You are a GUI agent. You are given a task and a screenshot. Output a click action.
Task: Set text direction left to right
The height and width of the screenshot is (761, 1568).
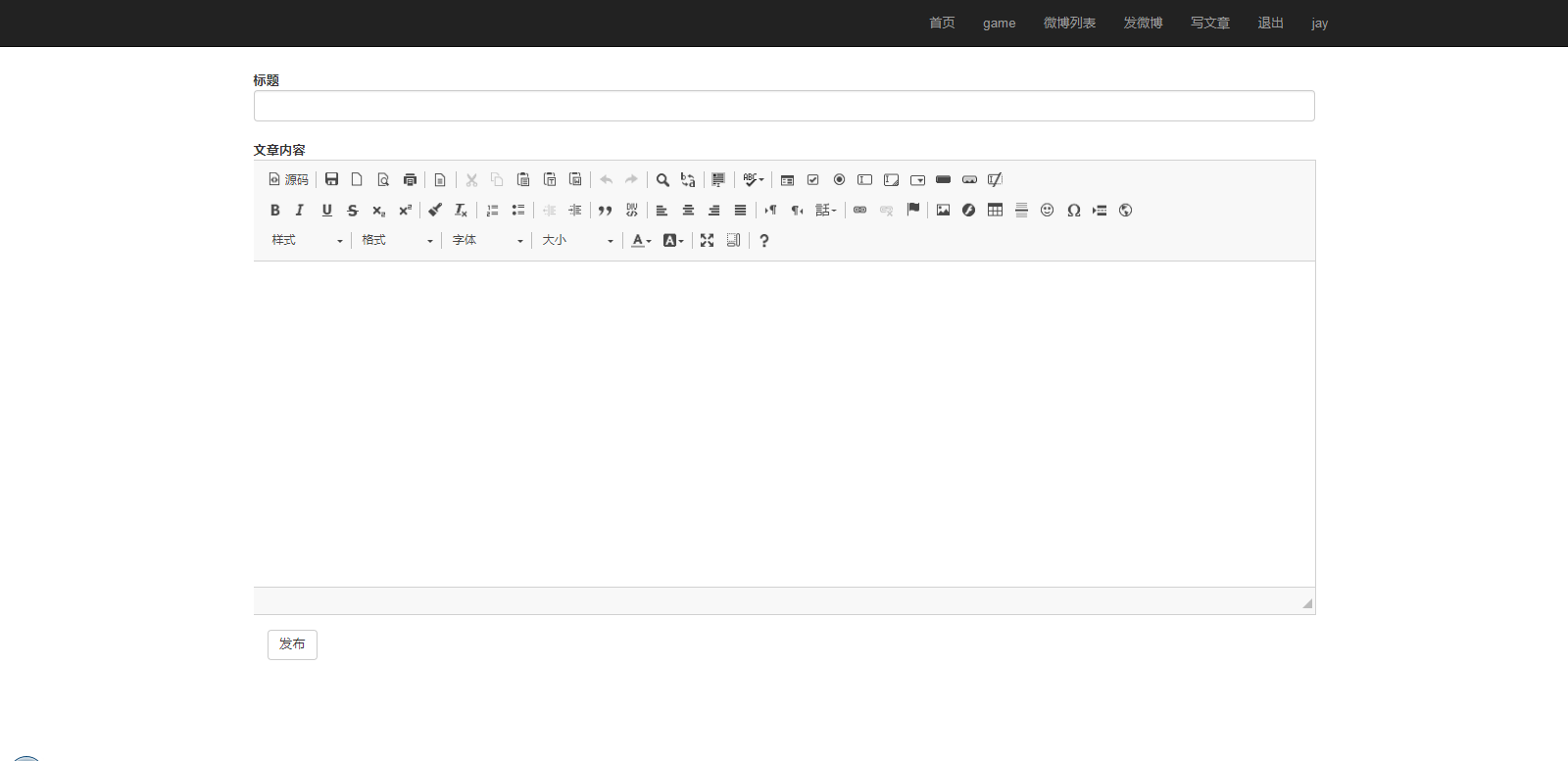point(770,211)
